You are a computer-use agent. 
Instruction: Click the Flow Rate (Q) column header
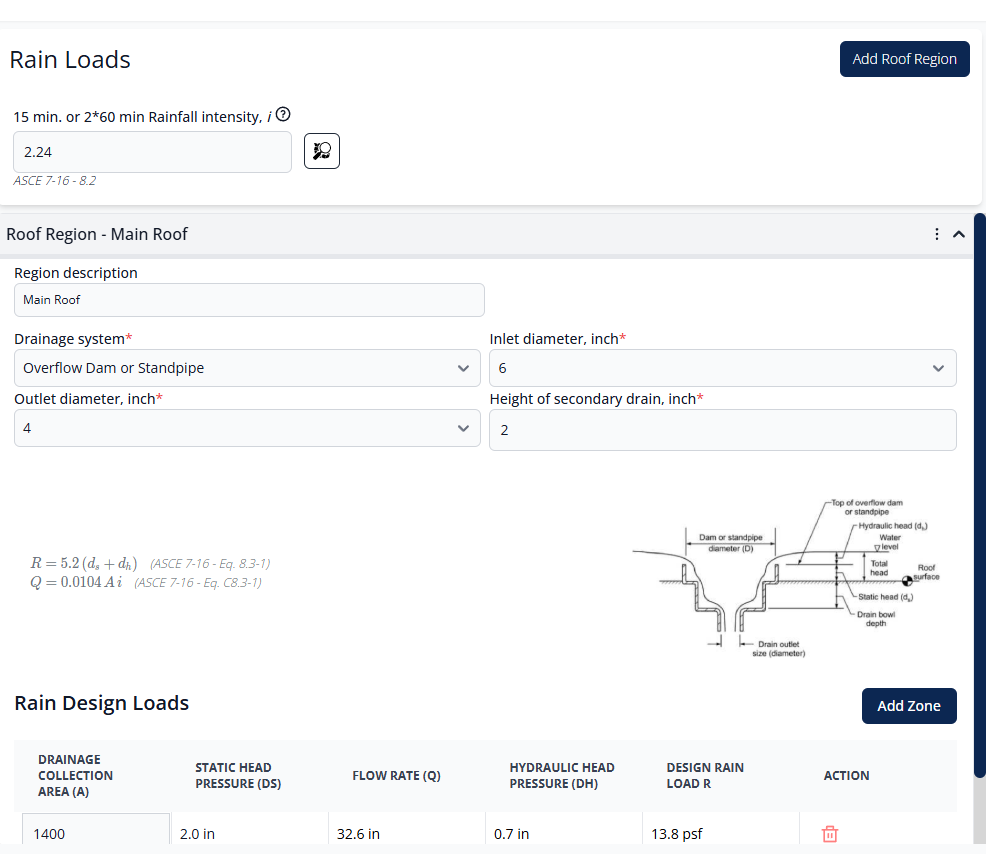[x=396, y=775]
